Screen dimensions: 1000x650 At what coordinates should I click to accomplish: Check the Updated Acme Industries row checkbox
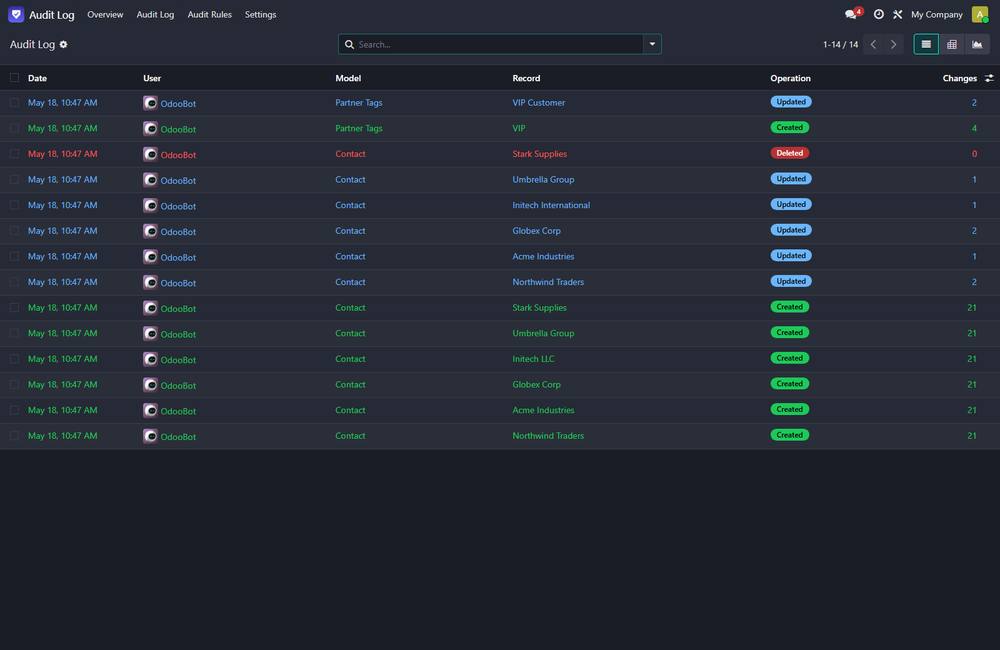pos(14,256)
